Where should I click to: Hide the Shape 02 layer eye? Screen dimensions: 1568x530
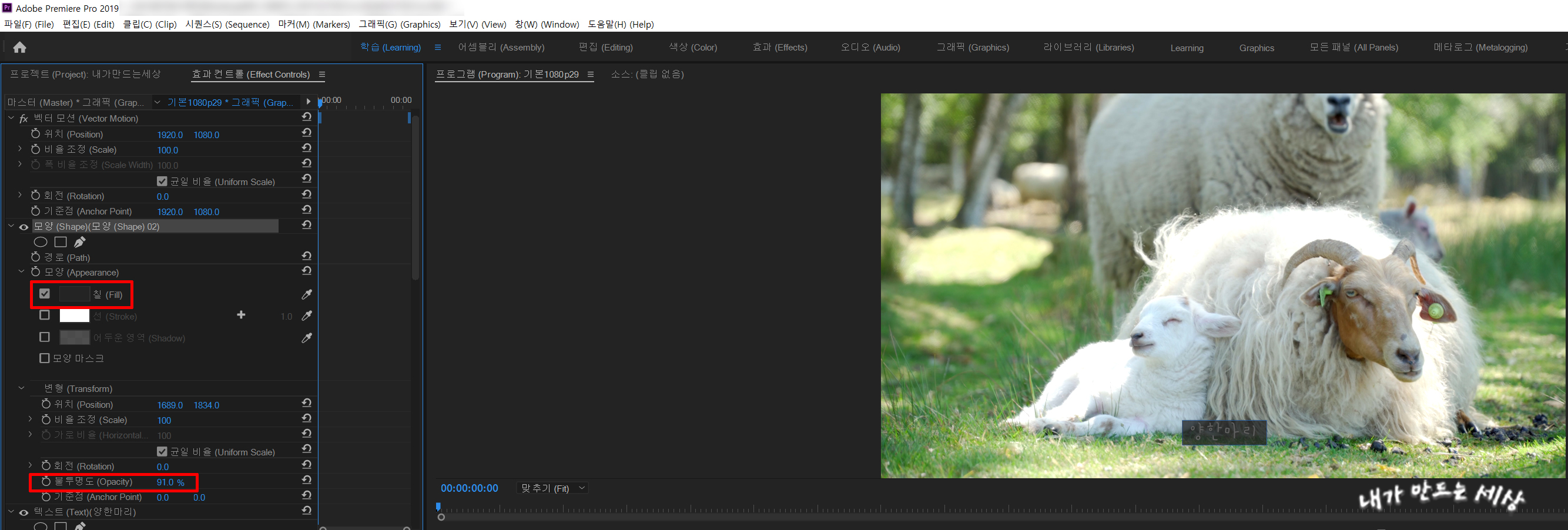tap(24, 227)
